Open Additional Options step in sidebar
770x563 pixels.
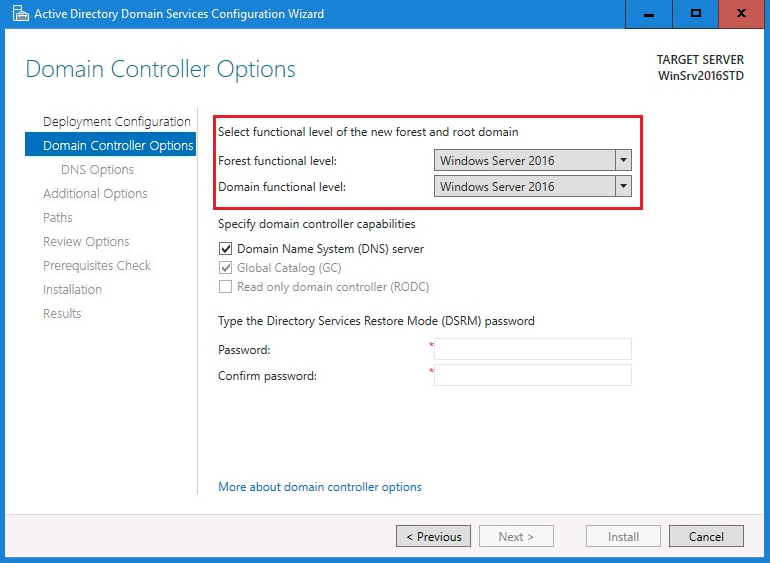coord(95,194)
